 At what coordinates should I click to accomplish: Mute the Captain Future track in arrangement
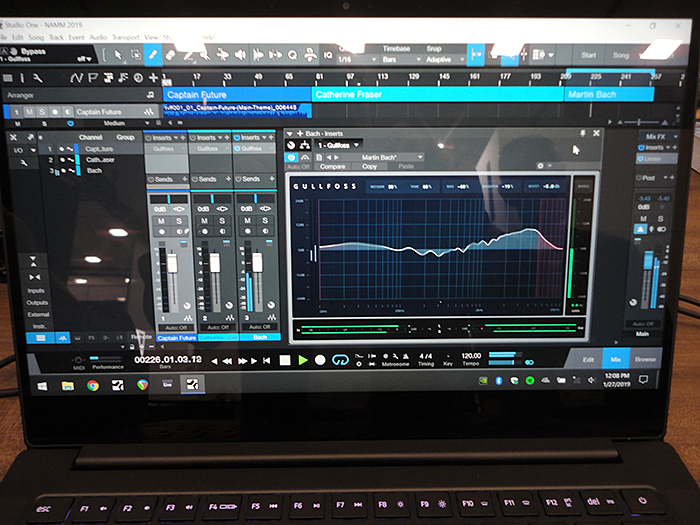pyautogui.click(x=29, y=112)
